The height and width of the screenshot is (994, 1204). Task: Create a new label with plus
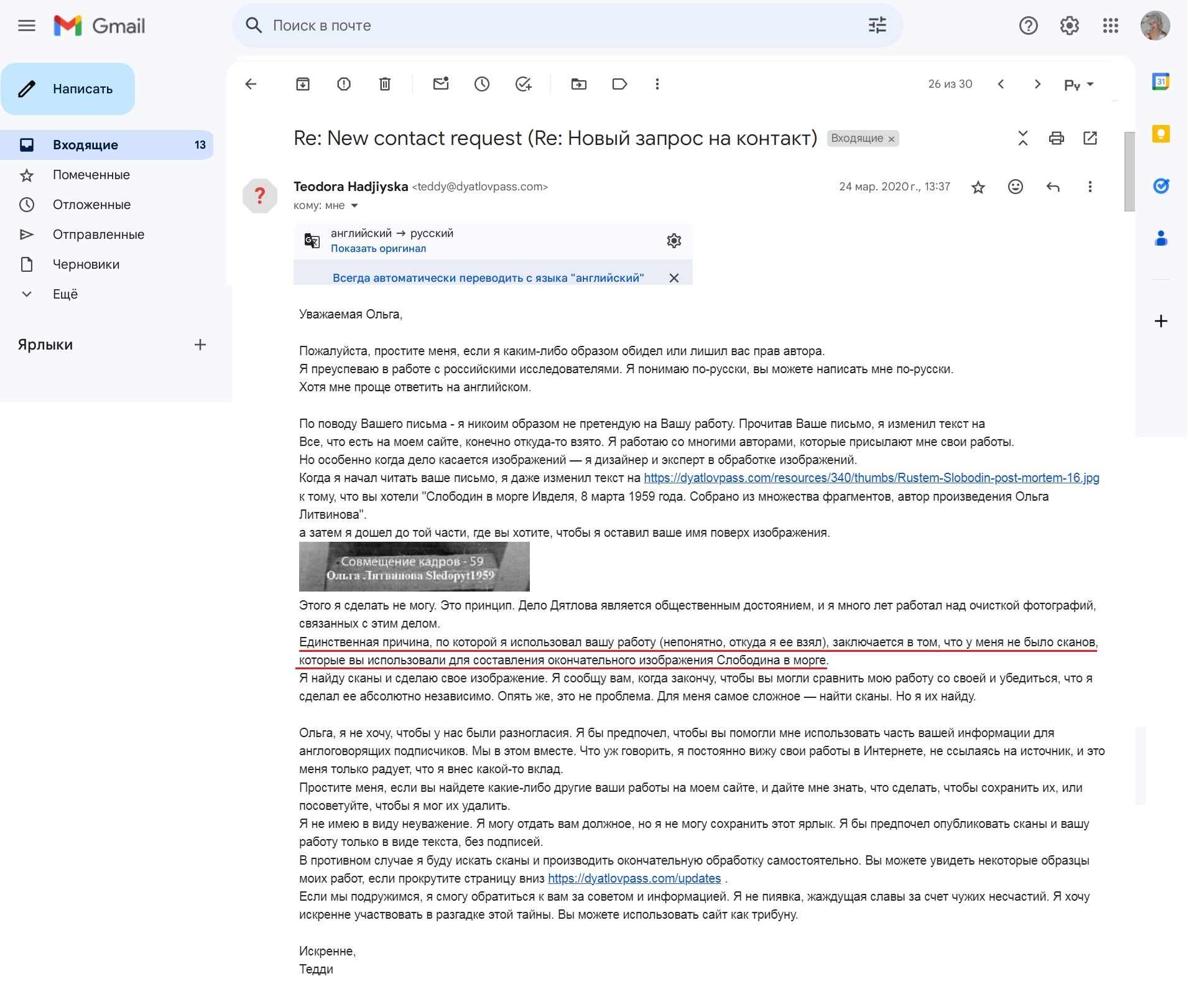point(200,345)
